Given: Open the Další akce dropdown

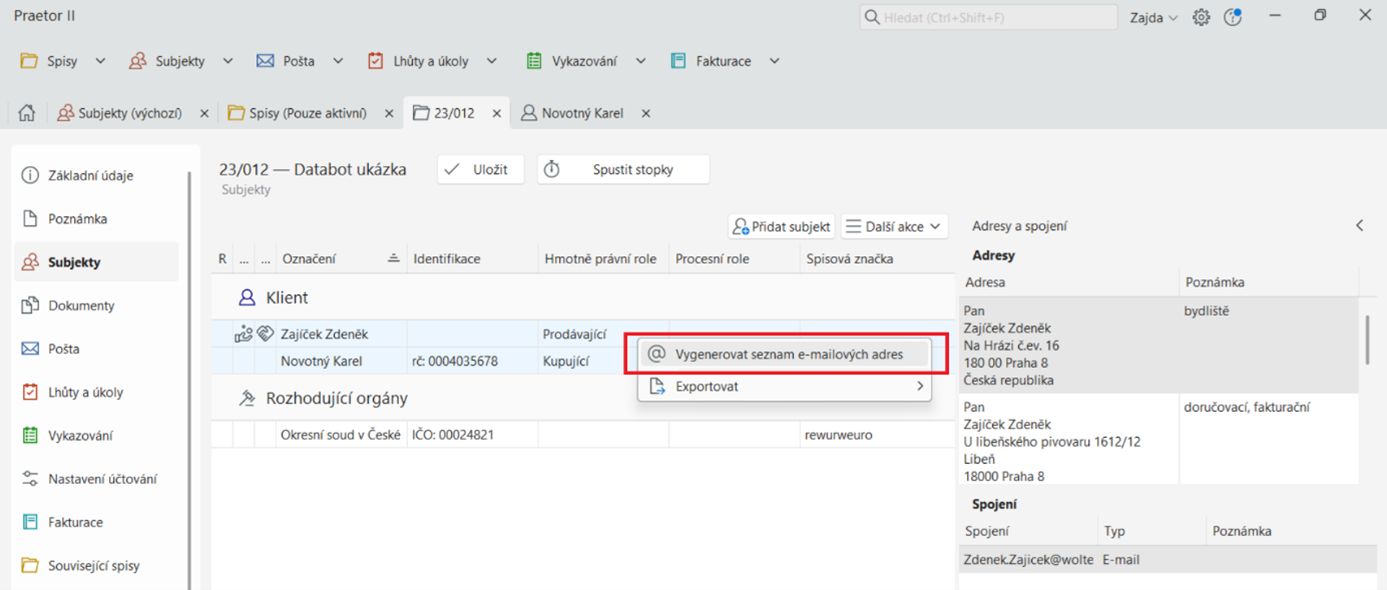Looking at the screenshot, I should (894, 227).
